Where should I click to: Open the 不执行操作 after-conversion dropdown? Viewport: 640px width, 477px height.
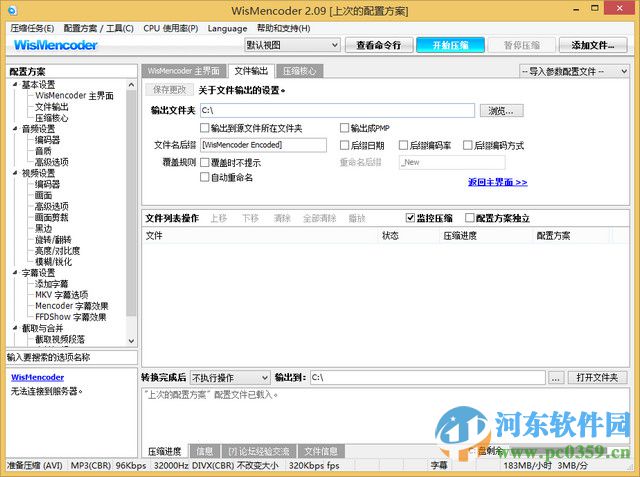[x=230, y=378]
